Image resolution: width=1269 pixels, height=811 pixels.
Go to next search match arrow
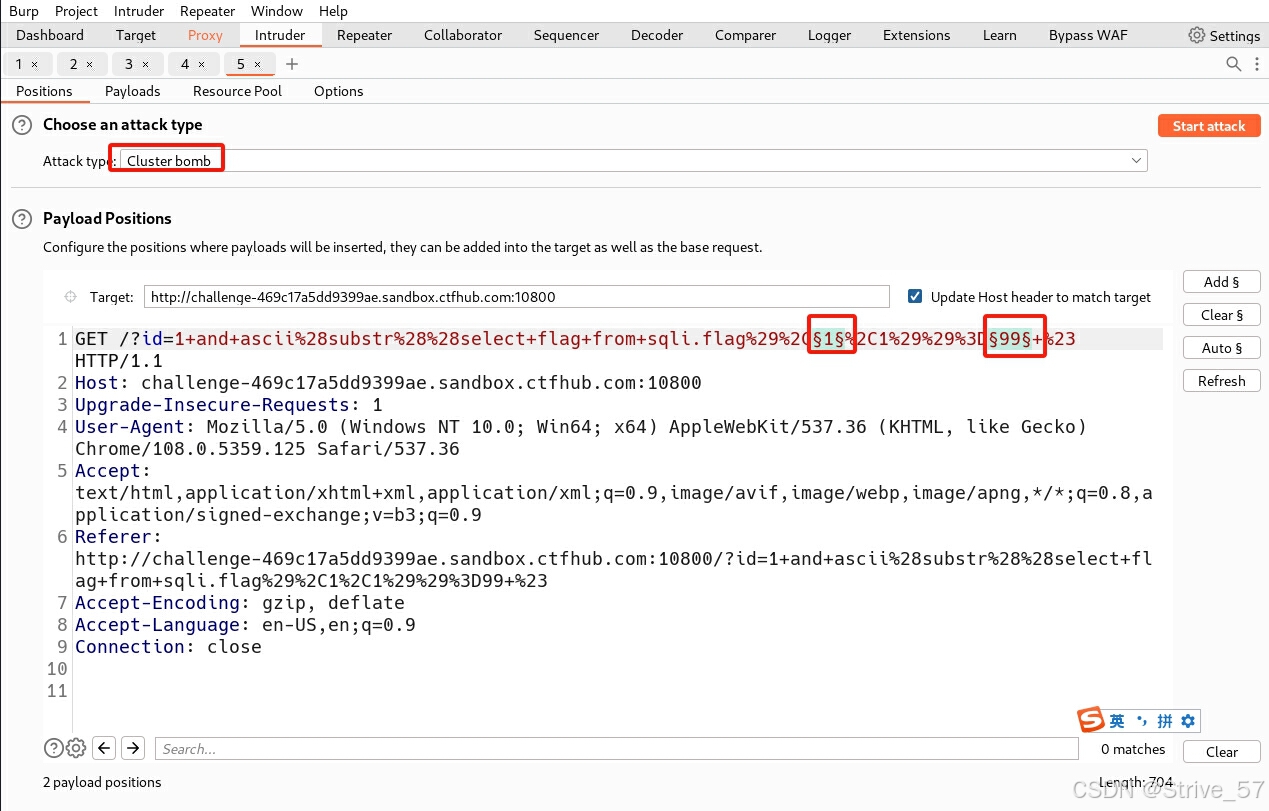(x=133, y=748)
